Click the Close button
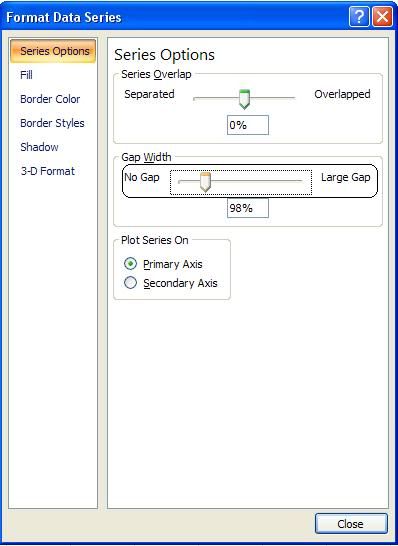Image resolution: width=398 pixels, height=546 pixels. [351, 523]
